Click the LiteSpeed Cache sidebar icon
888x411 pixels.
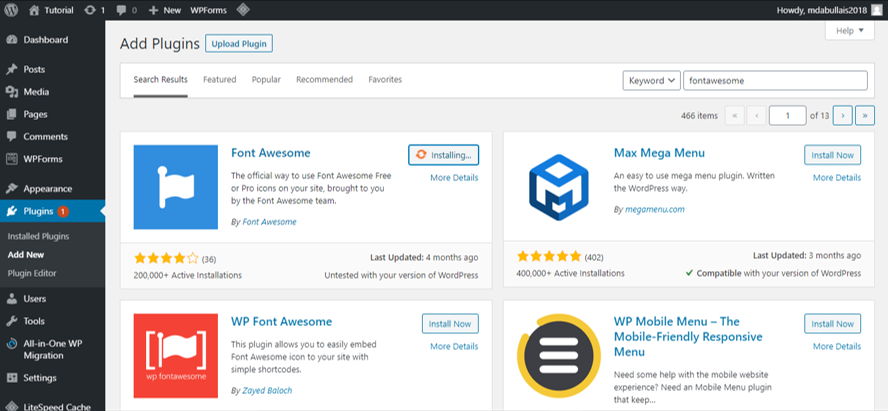coord(12,406)
